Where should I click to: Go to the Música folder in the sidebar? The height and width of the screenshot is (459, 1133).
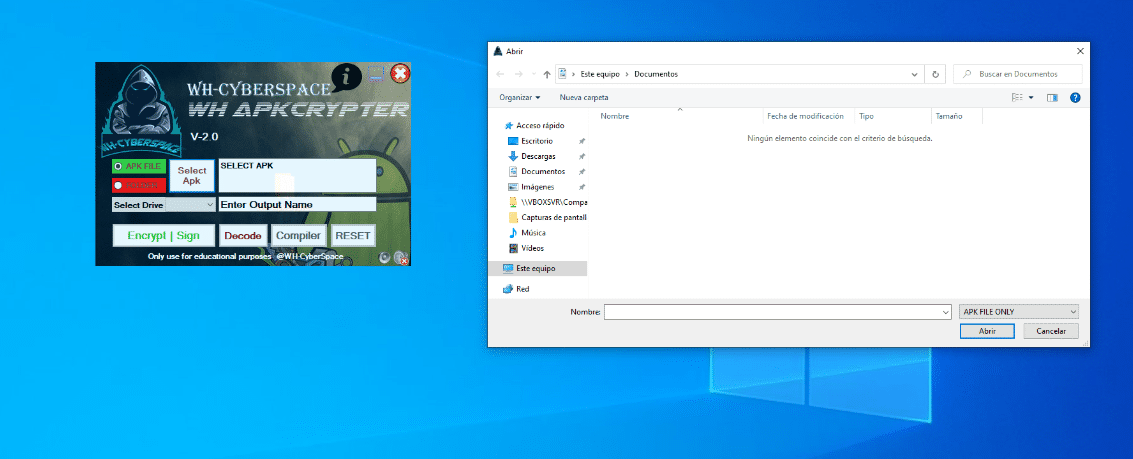[533, 232]
